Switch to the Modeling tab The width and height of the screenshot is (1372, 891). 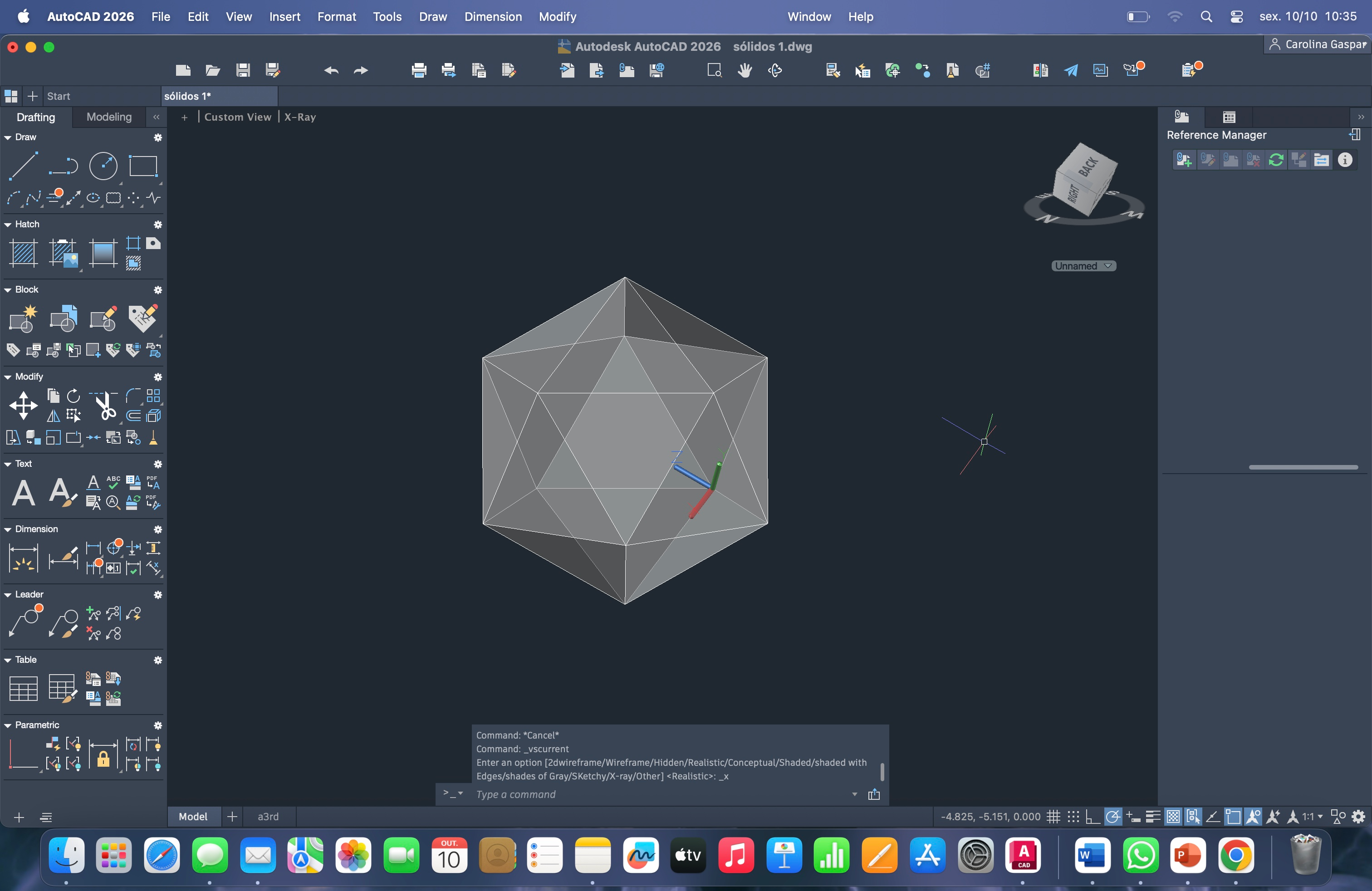pos(109,117)
